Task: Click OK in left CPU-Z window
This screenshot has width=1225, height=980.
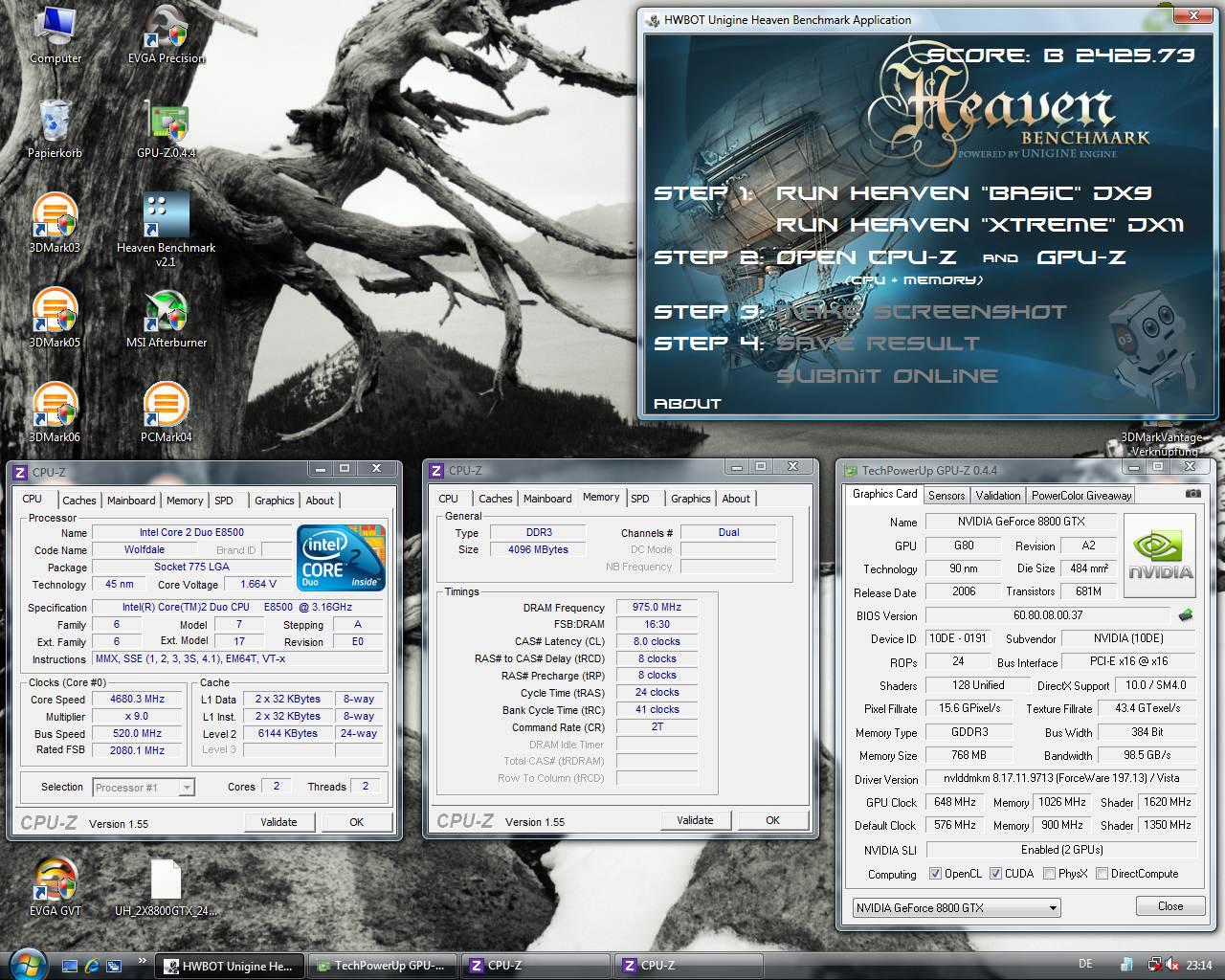Action: 357,822
